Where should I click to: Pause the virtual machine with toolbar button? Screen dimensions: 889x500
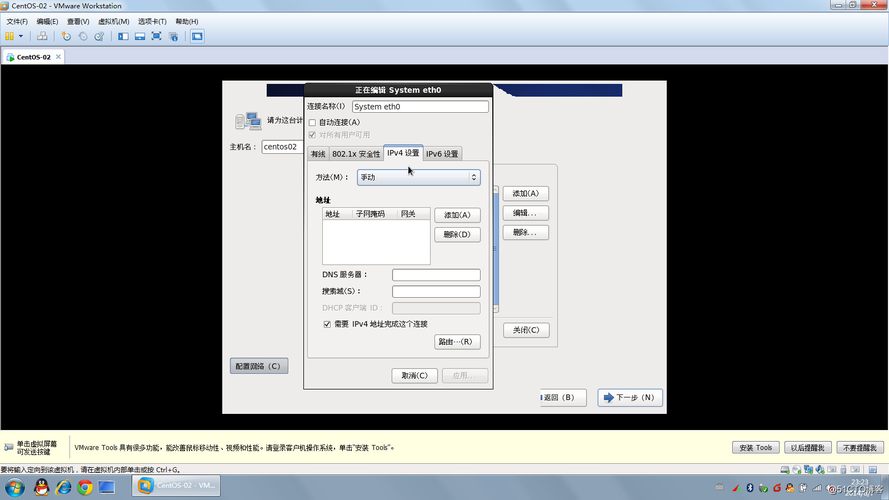click(x=9, y=36)
